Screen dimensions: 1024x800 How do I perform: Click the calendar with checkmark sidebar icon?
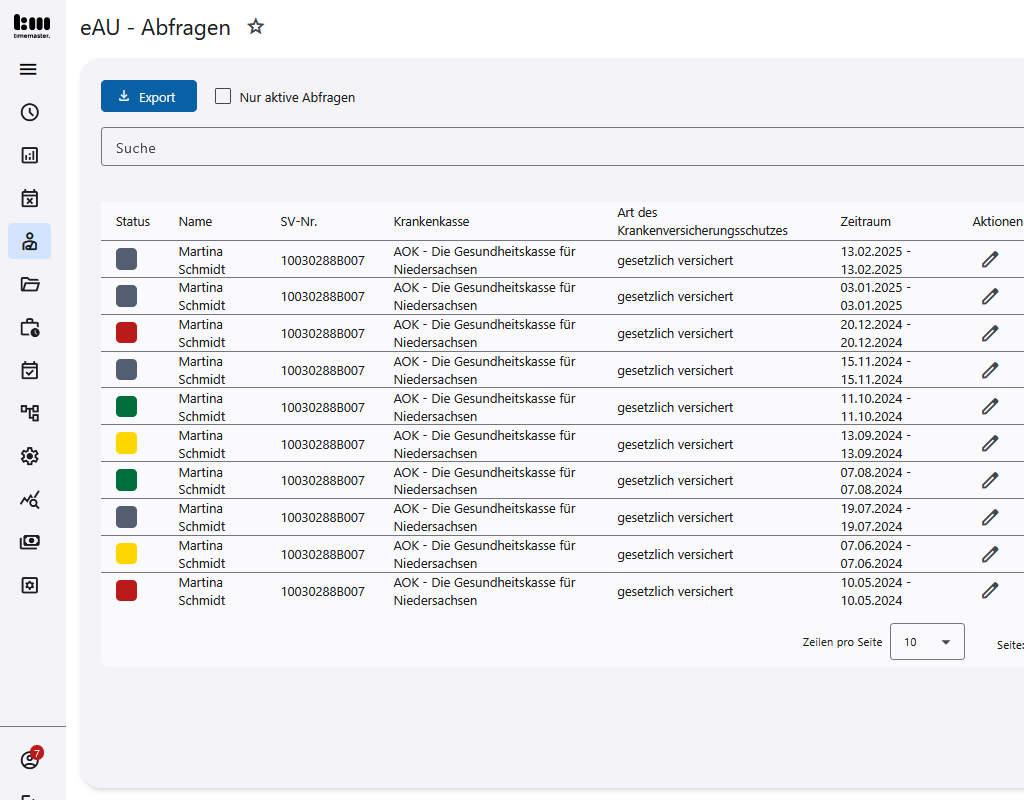(29, 370)
